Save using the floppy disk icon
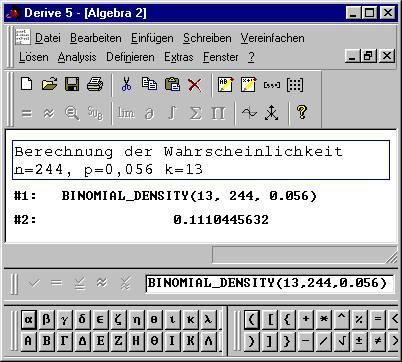 click(x=72, y=84)
